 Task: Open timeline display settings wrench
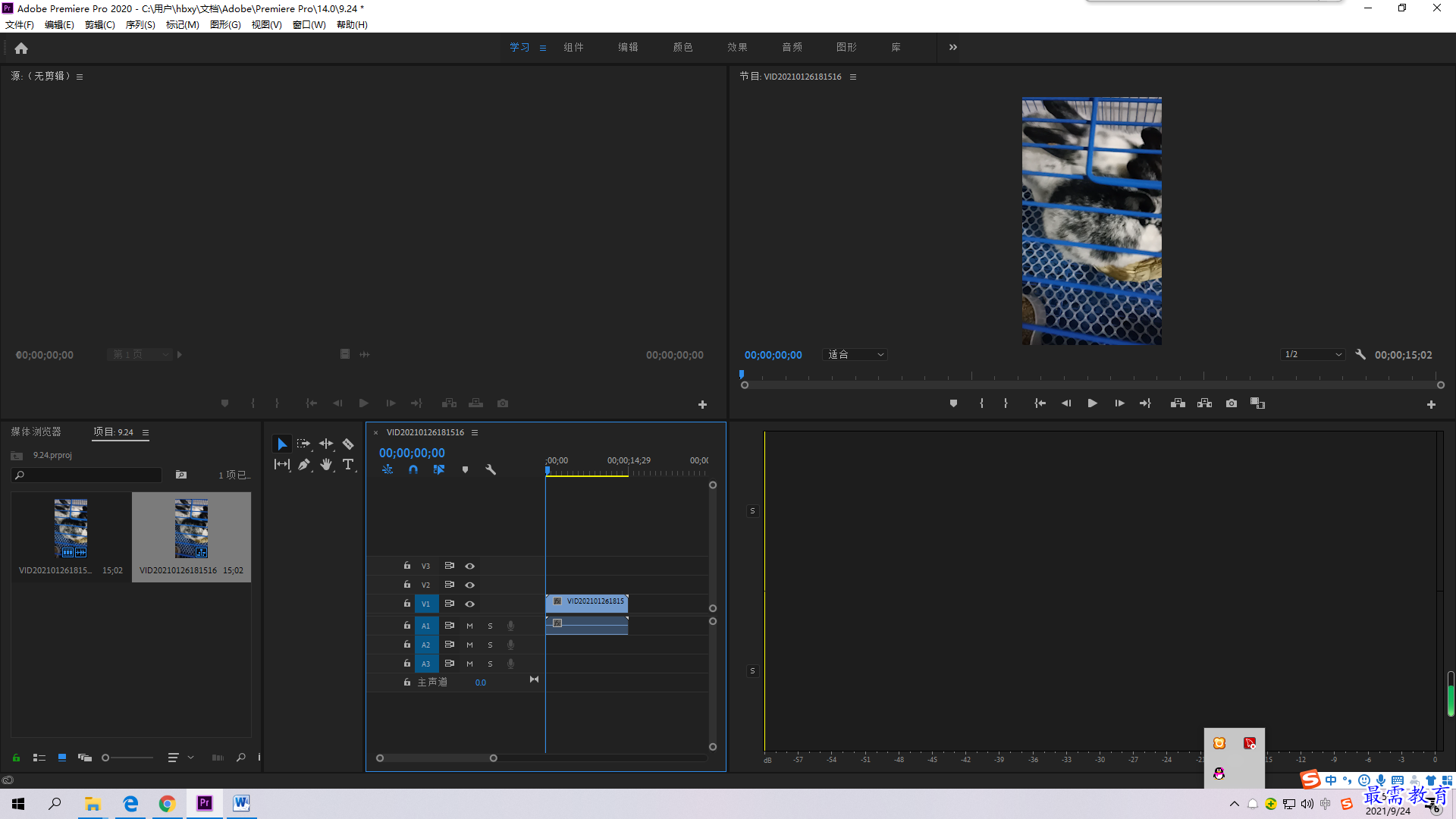point(491,469)
